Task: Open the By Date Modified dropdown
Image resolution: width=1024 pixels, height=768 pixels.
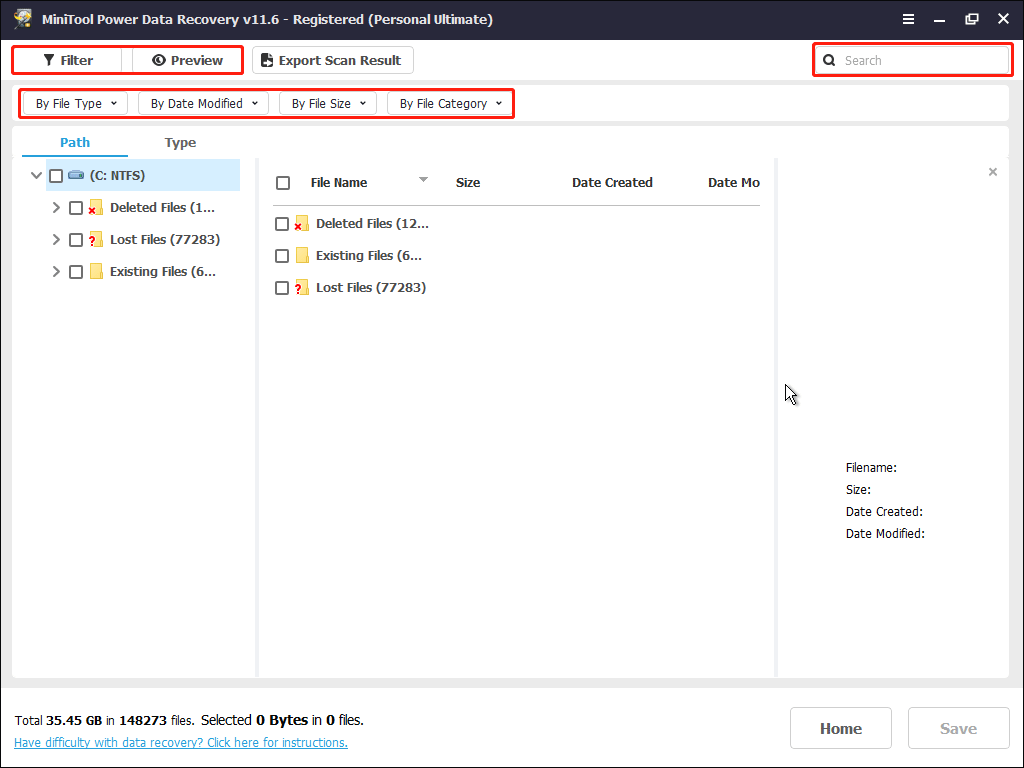Action: click(204, 103)
